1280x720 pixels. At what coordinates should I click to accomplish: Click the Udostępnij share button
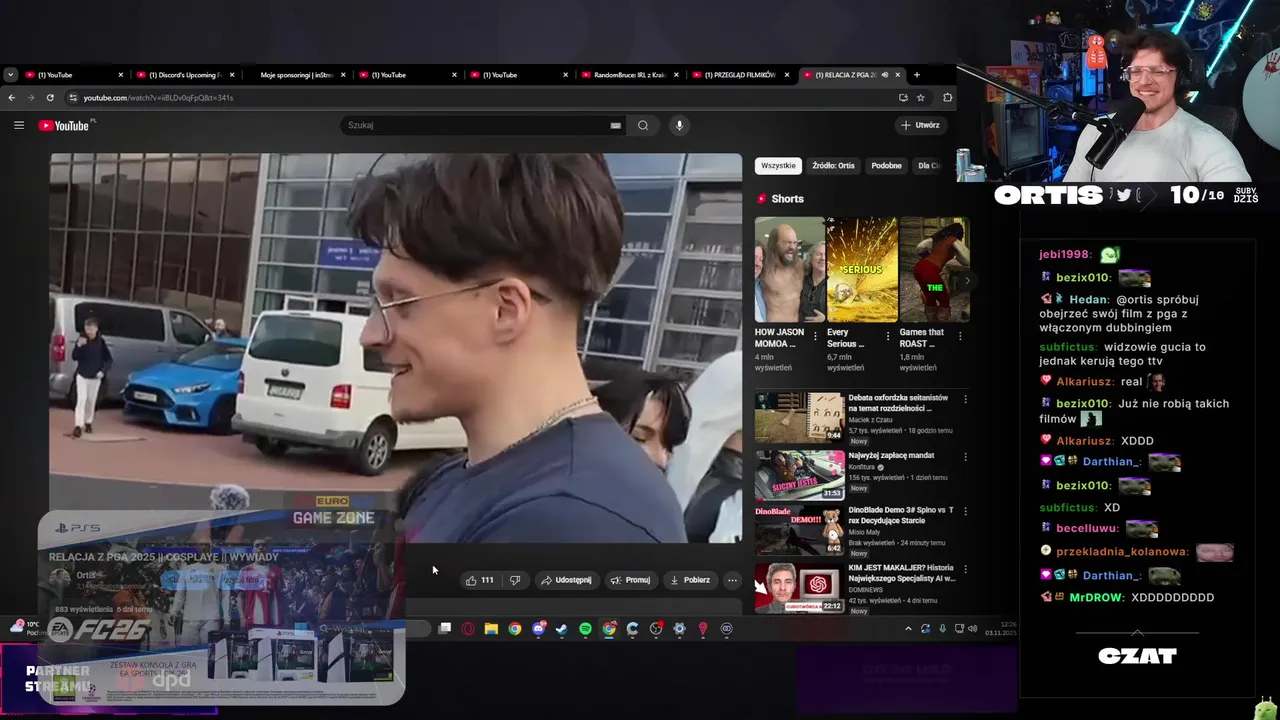pos(566,580)
